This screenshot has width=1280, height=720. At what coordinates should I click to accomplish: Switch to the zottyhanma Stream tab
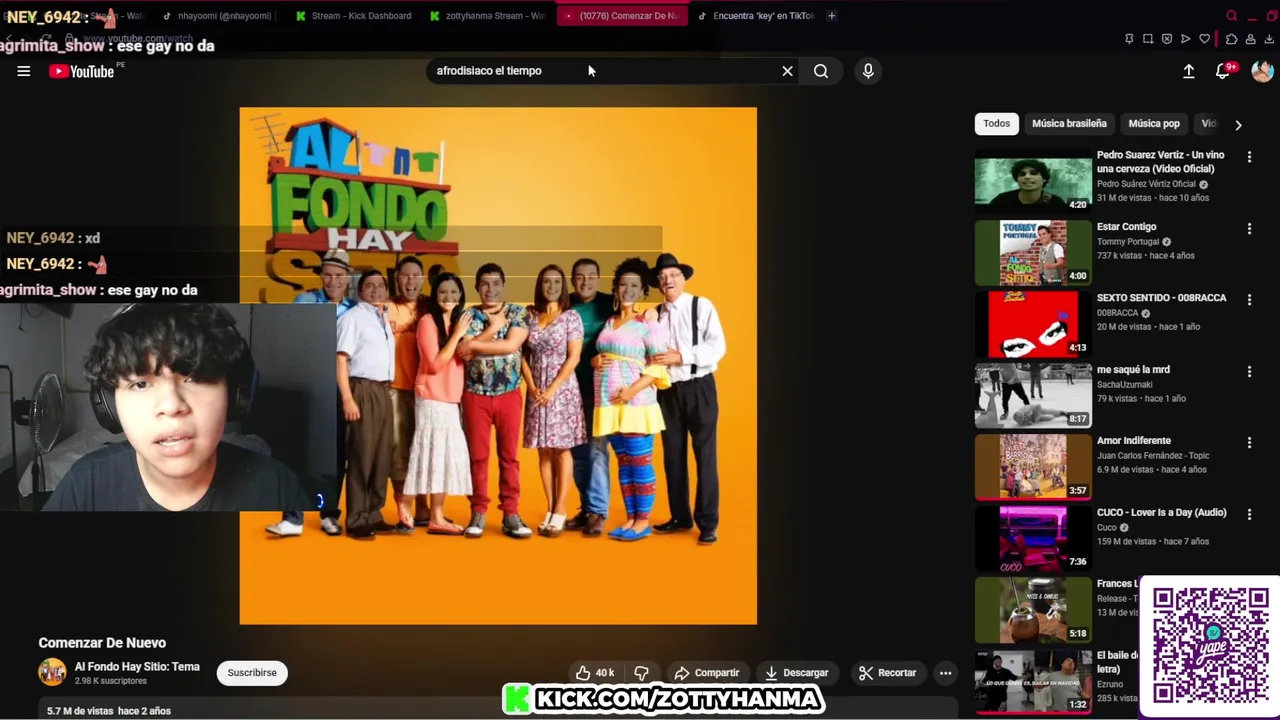(488, 16)
